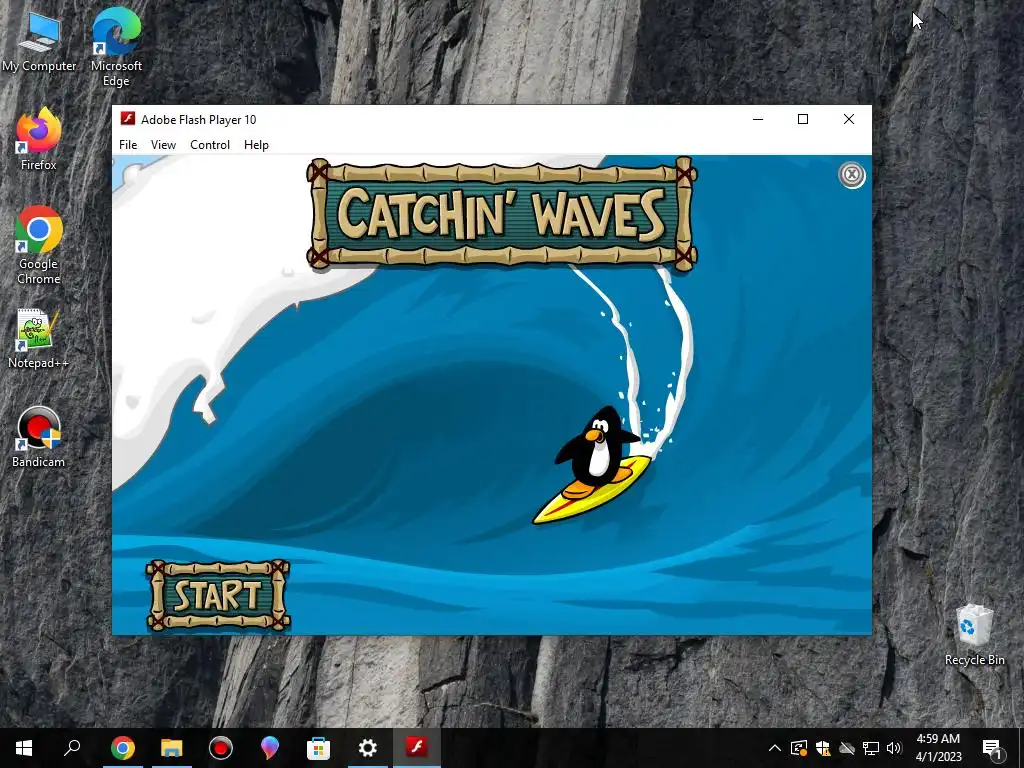This screenshot has width=1024, height=768.
Task: Maximize the Flash Player window
Action: click(x=803, y=119)
